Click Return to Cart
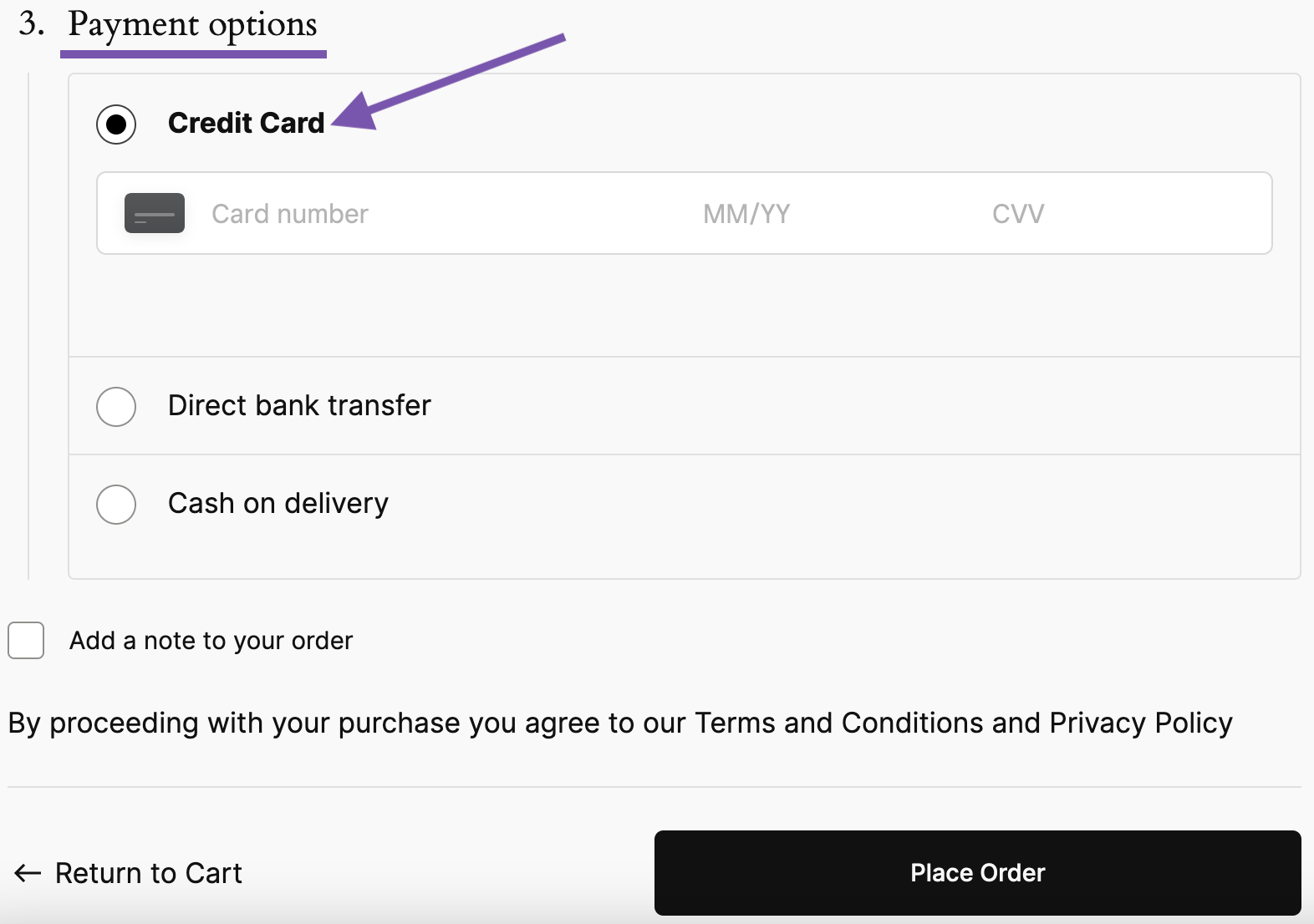Screen dimensions: 1314x924 tap(148, 873)
